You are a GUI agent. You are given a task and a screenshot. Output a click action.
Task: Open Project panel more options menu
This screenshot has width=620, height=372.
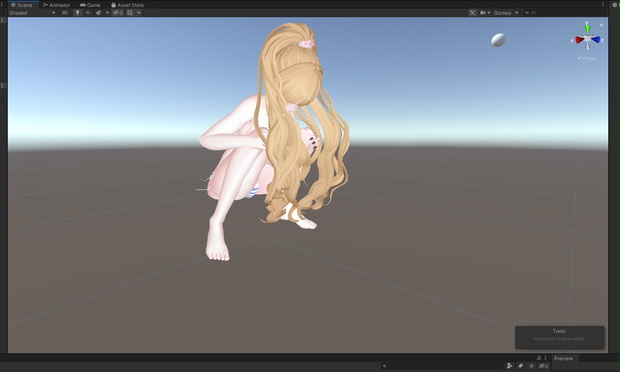pos(545,358)
